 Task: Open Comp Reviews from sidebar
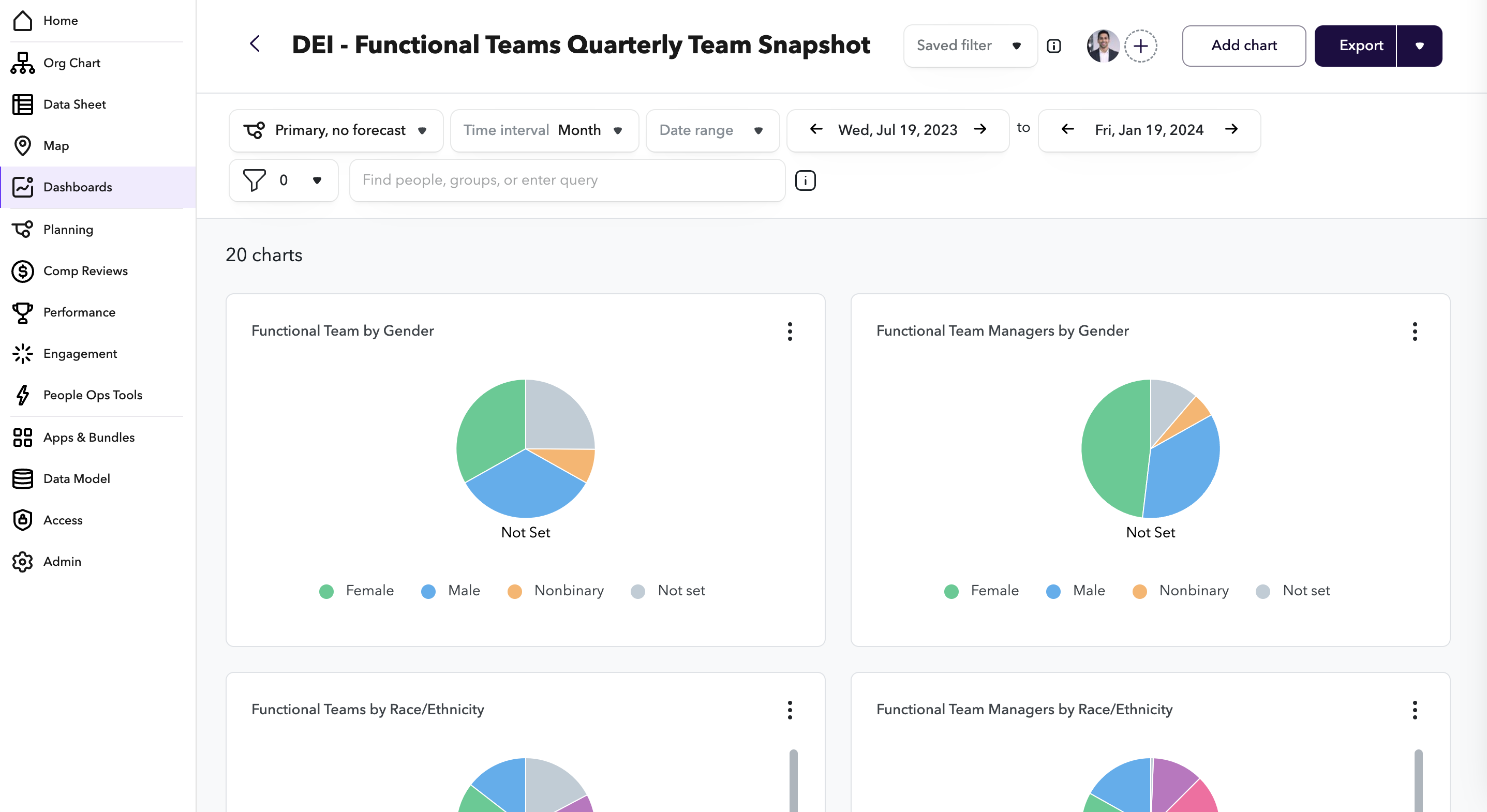(85, 270)
